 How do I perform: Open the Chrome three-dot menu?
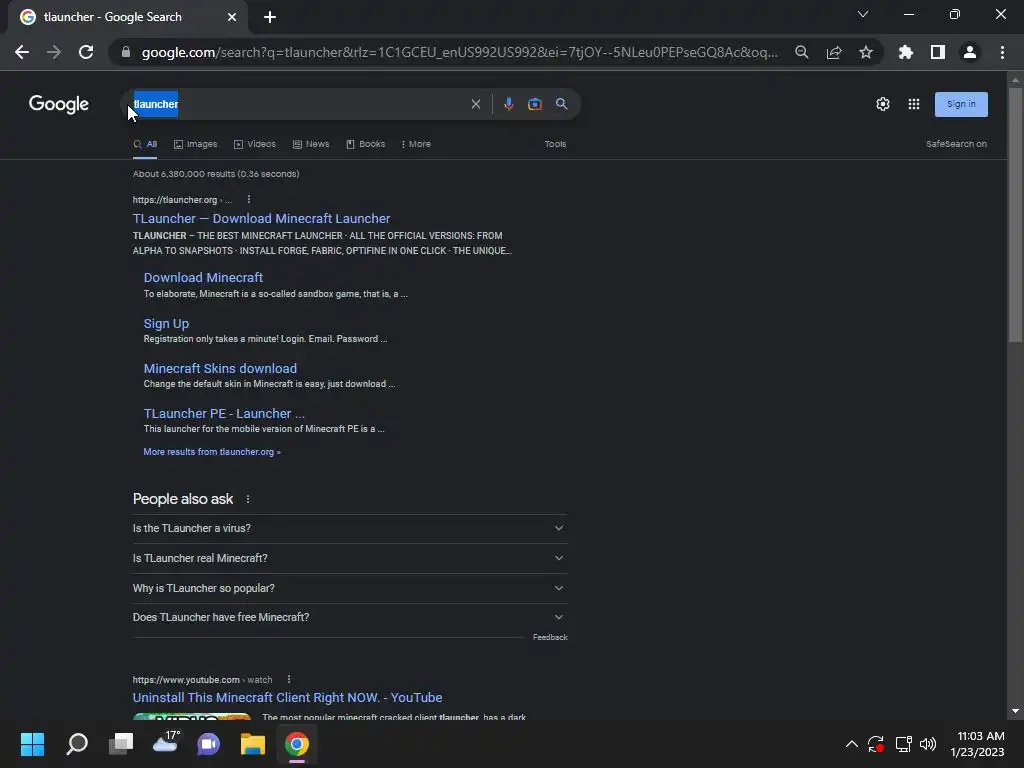coord(1002,52)
